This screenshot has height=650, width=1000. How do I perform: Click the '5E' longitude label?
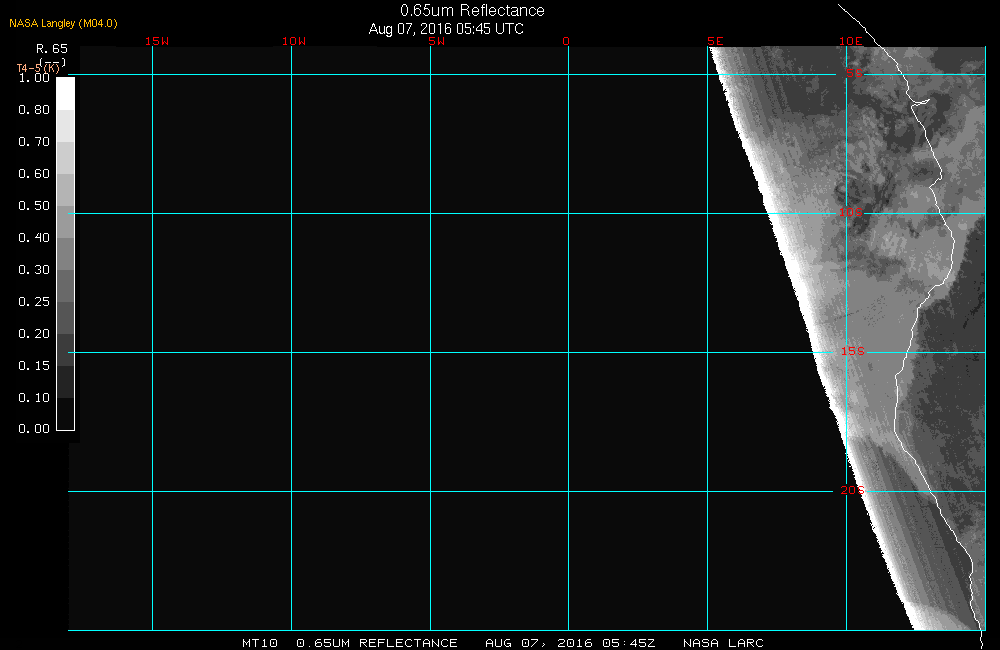pos(715,41)
